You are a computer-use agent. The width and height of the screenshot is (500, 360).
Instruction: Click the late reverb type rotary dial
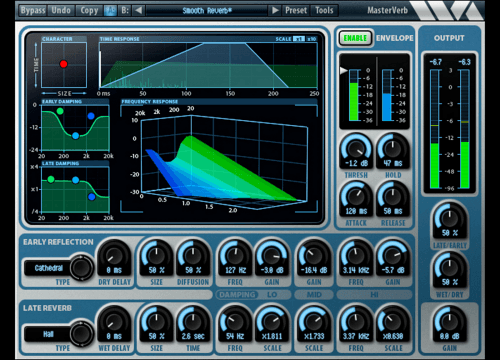coord(81,333)
